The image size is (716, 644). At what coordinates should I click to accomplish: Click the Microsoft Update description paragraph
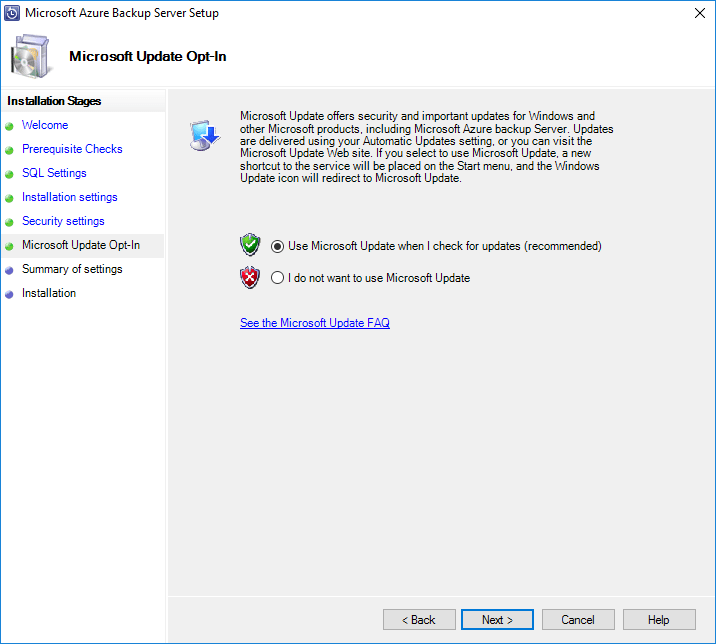coord(426,147)
